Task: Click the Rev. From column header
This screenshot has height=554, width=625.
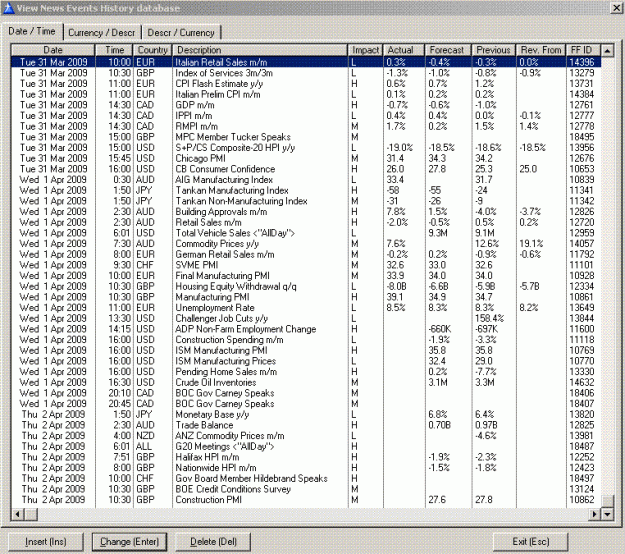Action: click(541, 50)
